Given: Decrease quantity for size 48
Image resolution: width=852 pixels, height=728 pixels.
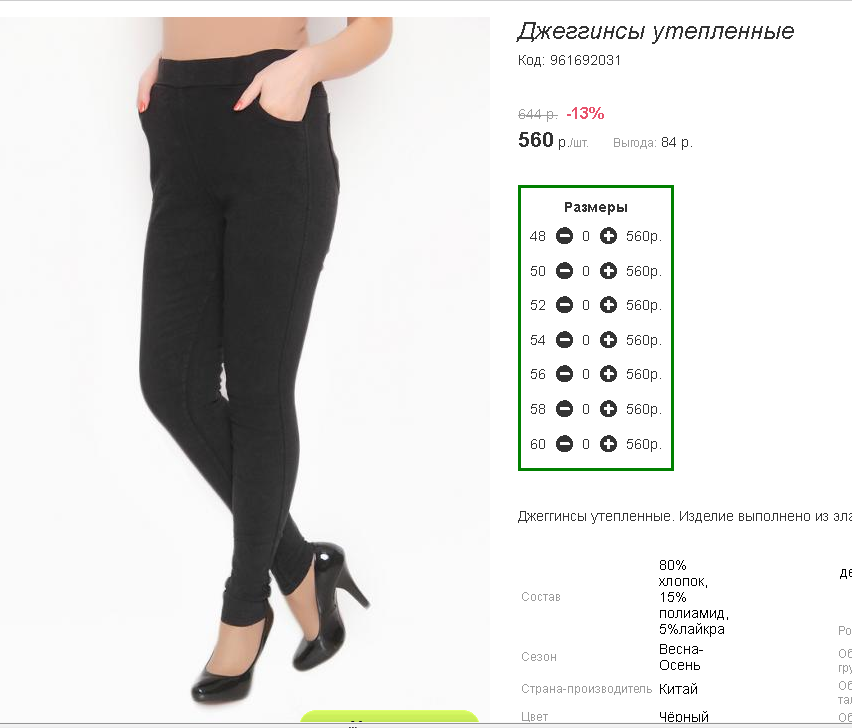Looking at the screenshot, I should [x=564, y=236].
